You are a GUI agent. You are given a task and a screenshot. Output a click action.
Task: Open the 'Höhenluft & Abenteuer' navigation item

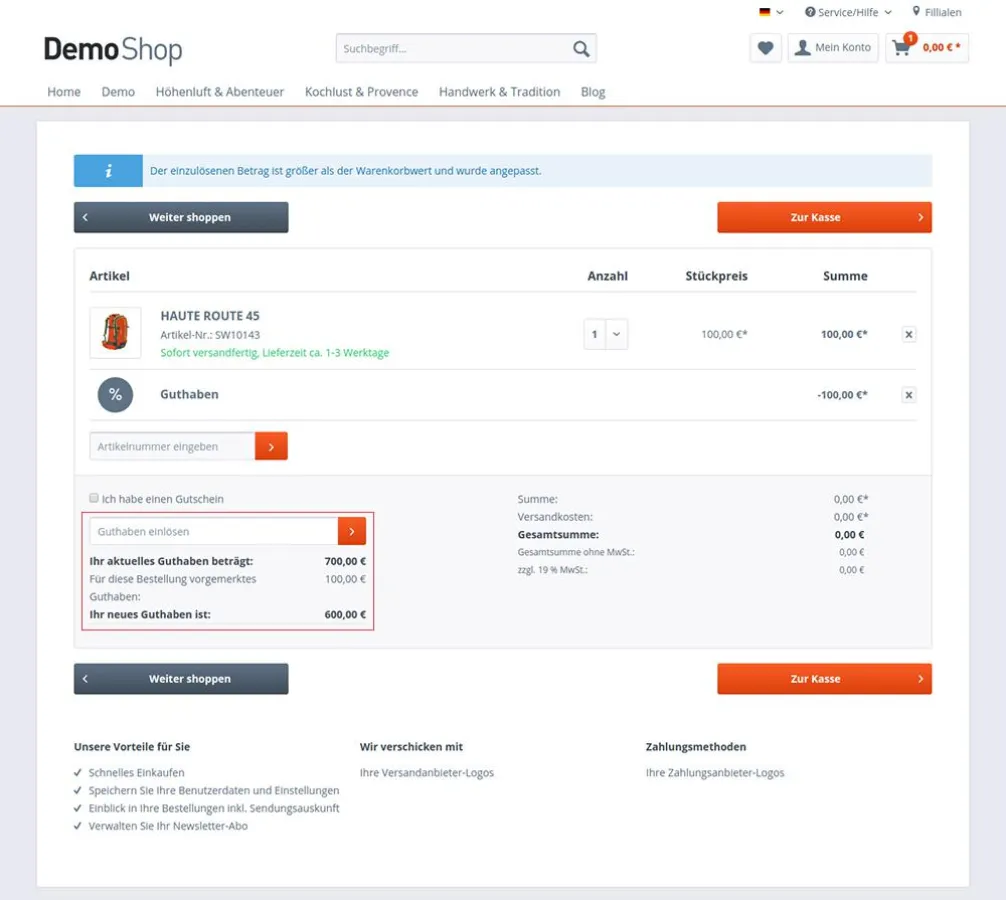pos(220,91)
